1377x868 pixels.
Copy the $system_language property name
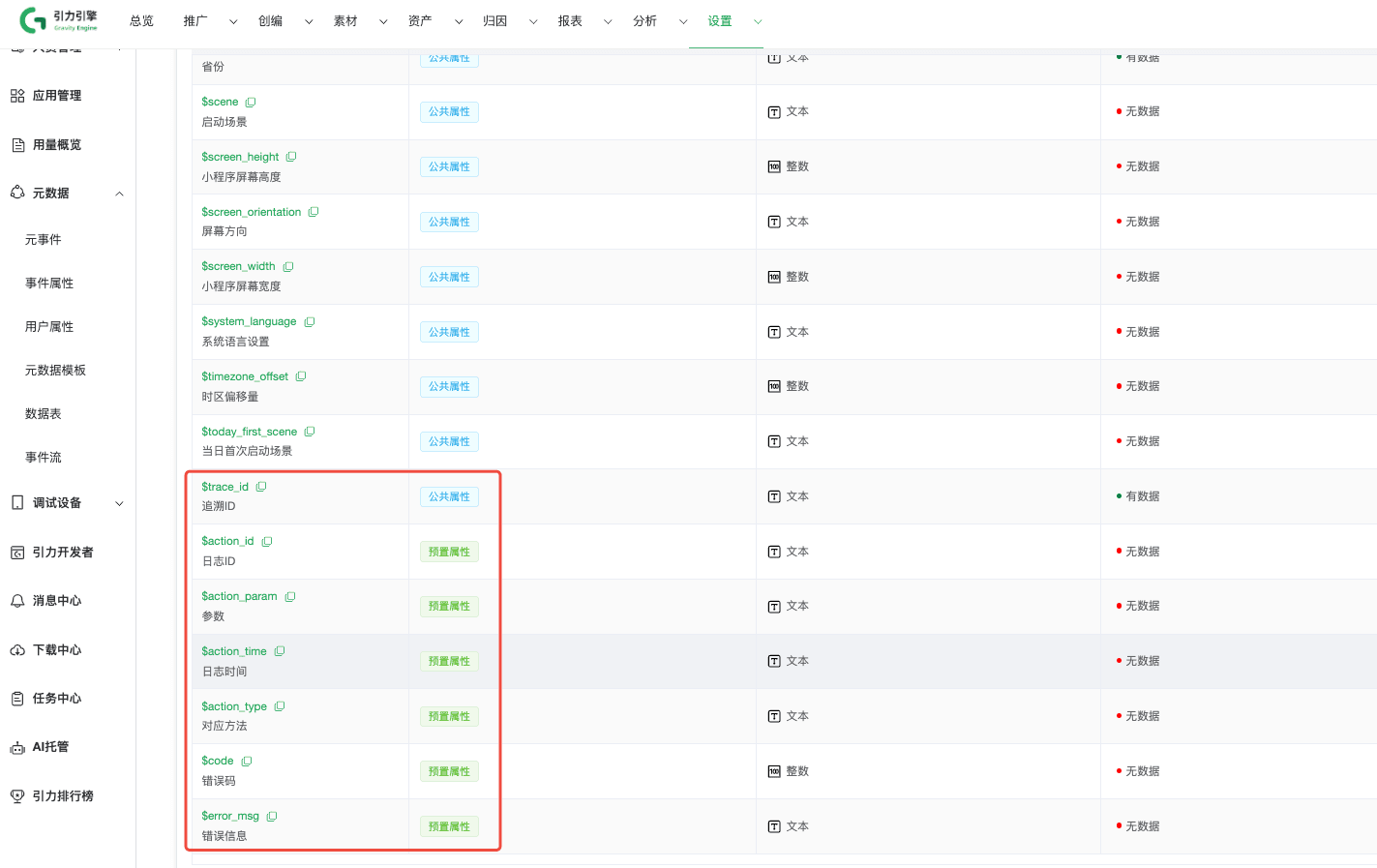pyautogui.click(x=310, y=322)
